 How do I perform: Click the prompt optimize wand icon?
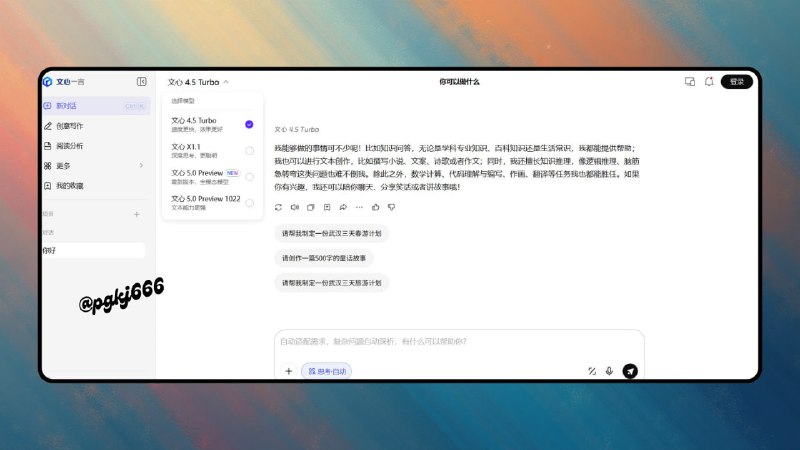(x=592, y=371)
